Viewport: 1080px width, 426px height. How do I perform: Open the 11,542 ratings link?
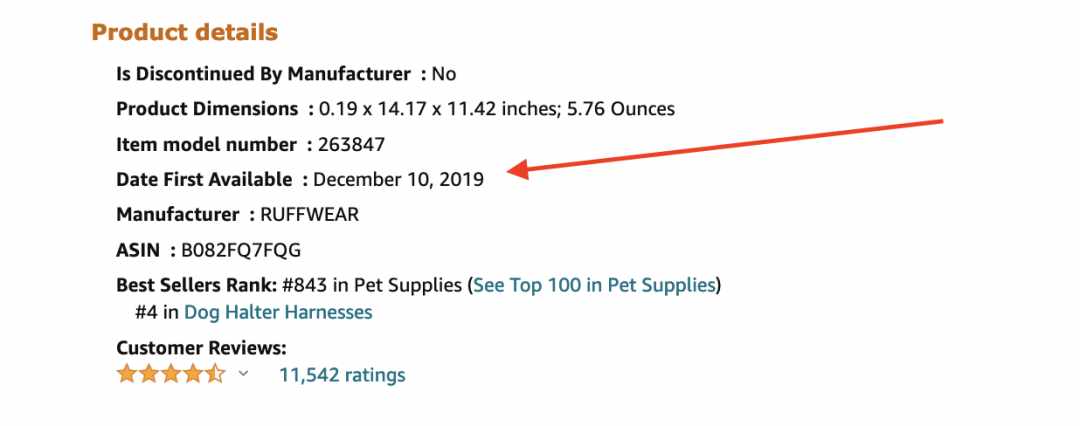[x=342, y=375]
